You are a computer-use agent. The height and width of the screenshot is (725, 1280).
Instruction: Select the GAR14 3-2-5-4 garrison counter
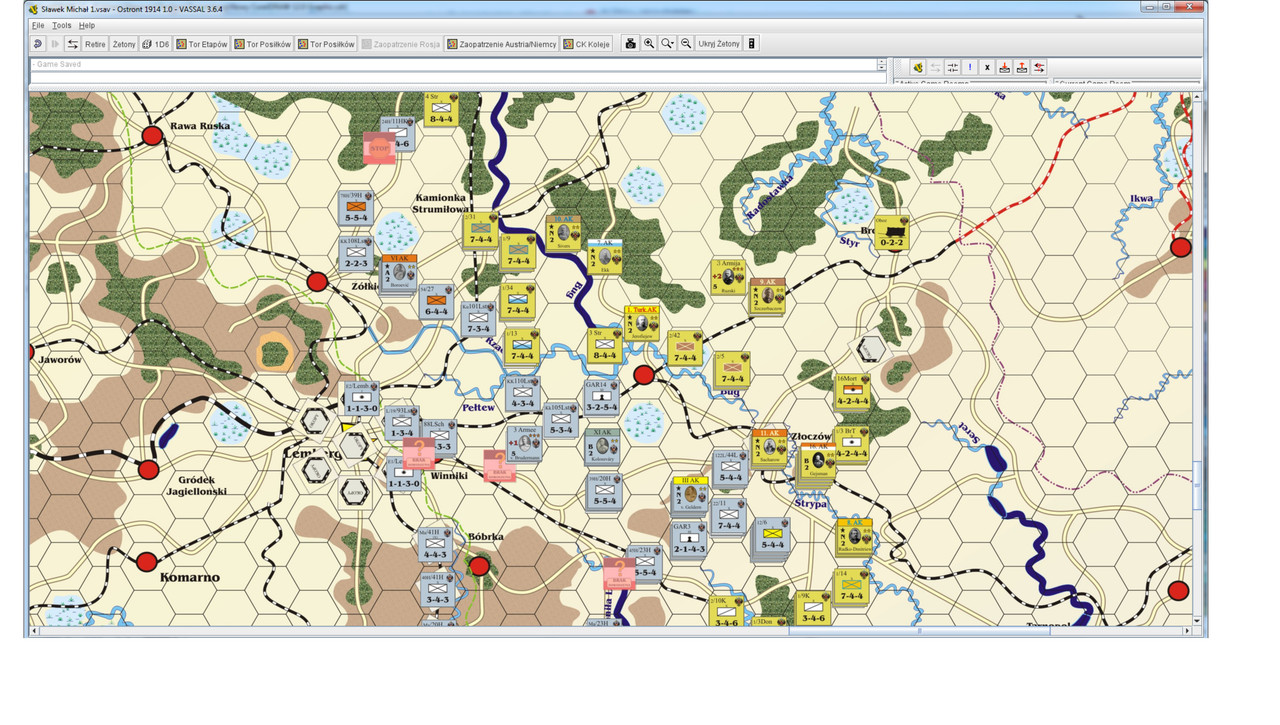point(601,397)
